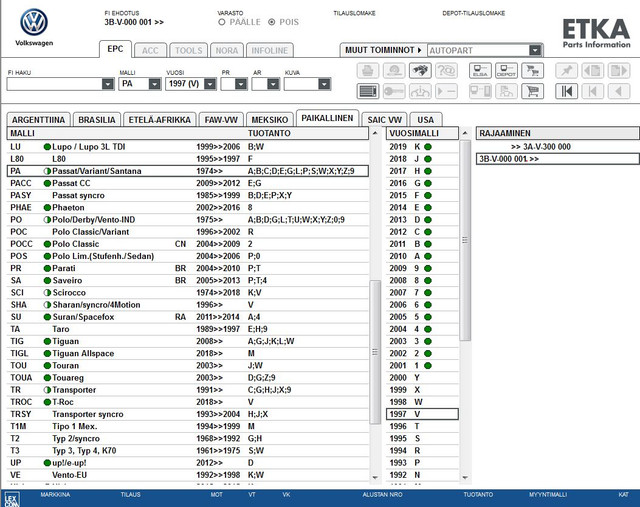Open the ELSA toolbar button

click(x=480, y=71)
